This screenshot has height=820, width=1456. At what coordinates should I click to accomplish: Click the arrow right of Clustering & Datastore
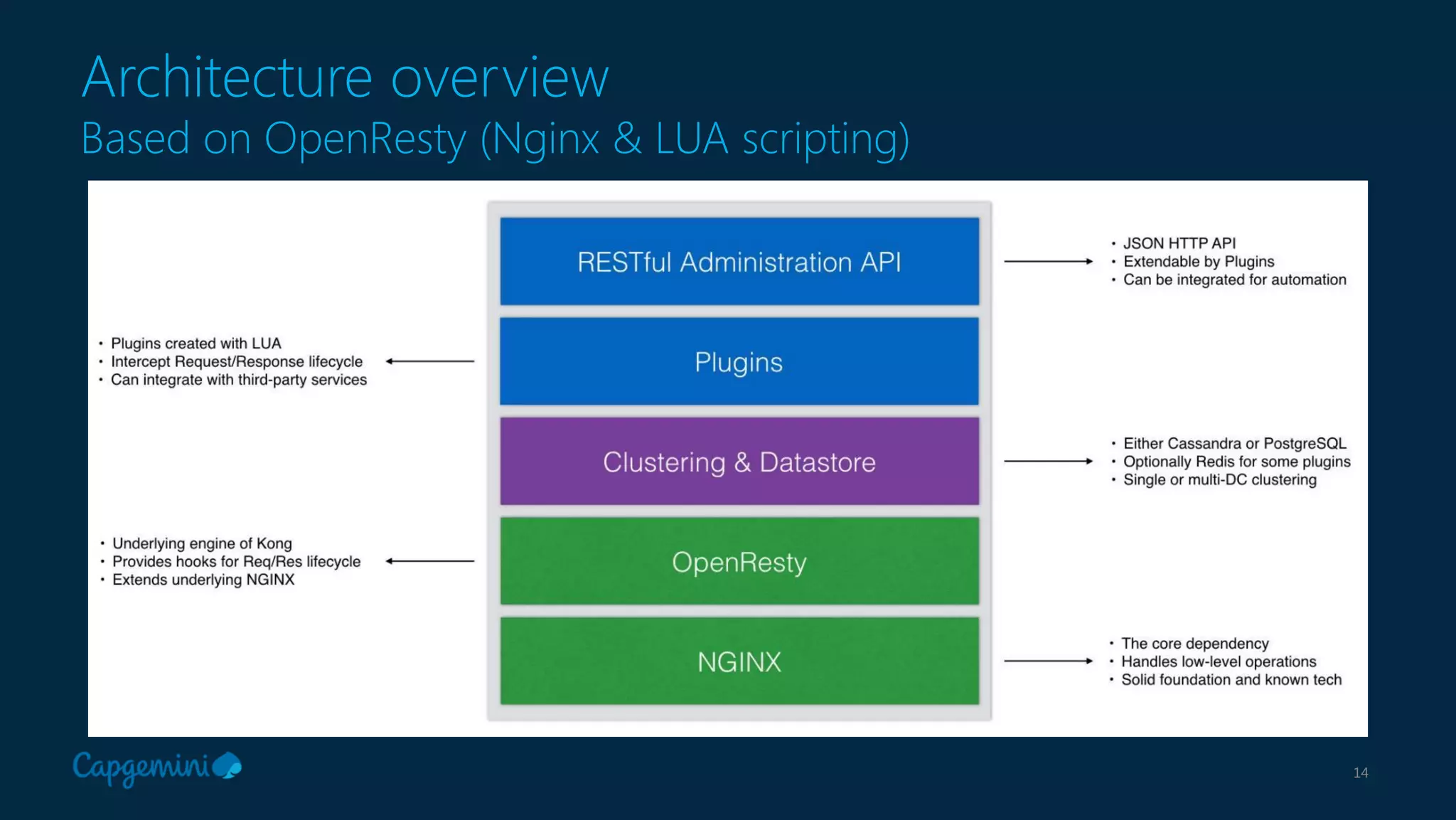(1048, 462)
